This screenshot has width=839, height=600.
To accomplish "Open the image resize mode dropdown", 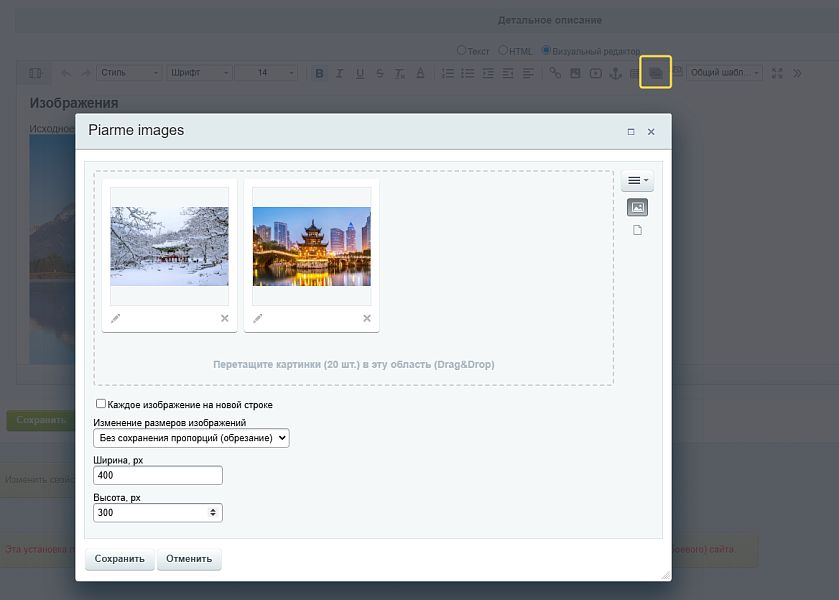I will click(191, 438).
